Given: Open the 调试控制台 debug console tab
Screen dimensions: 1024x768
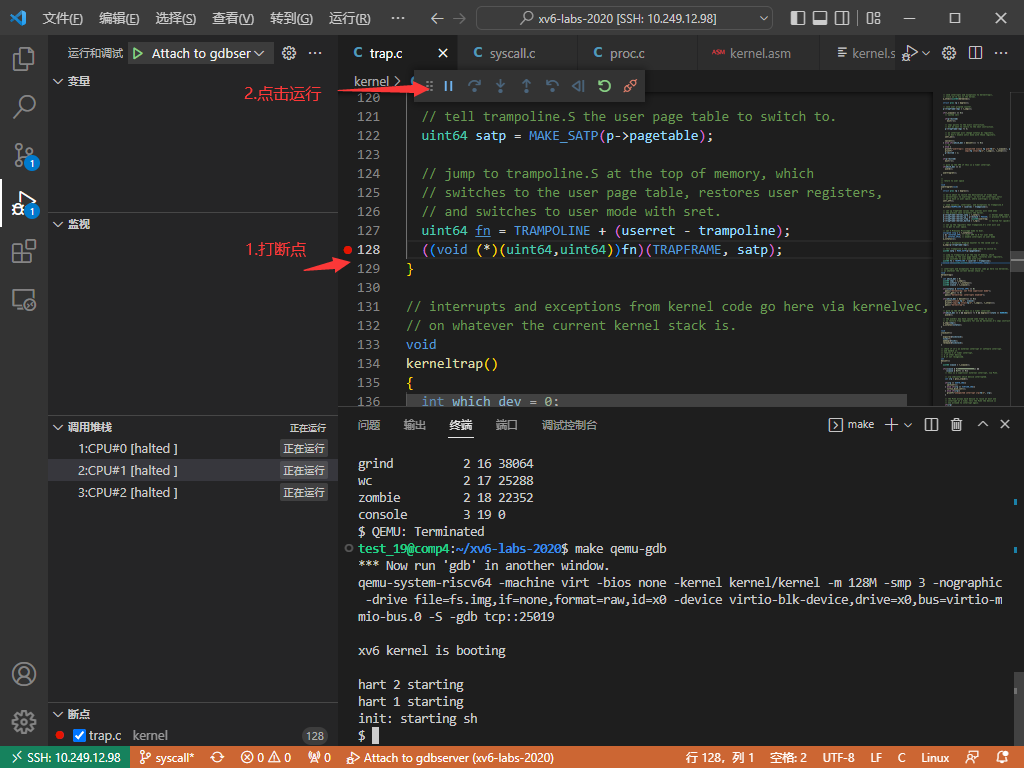Looking at the screenshot, I should (569, 425).
